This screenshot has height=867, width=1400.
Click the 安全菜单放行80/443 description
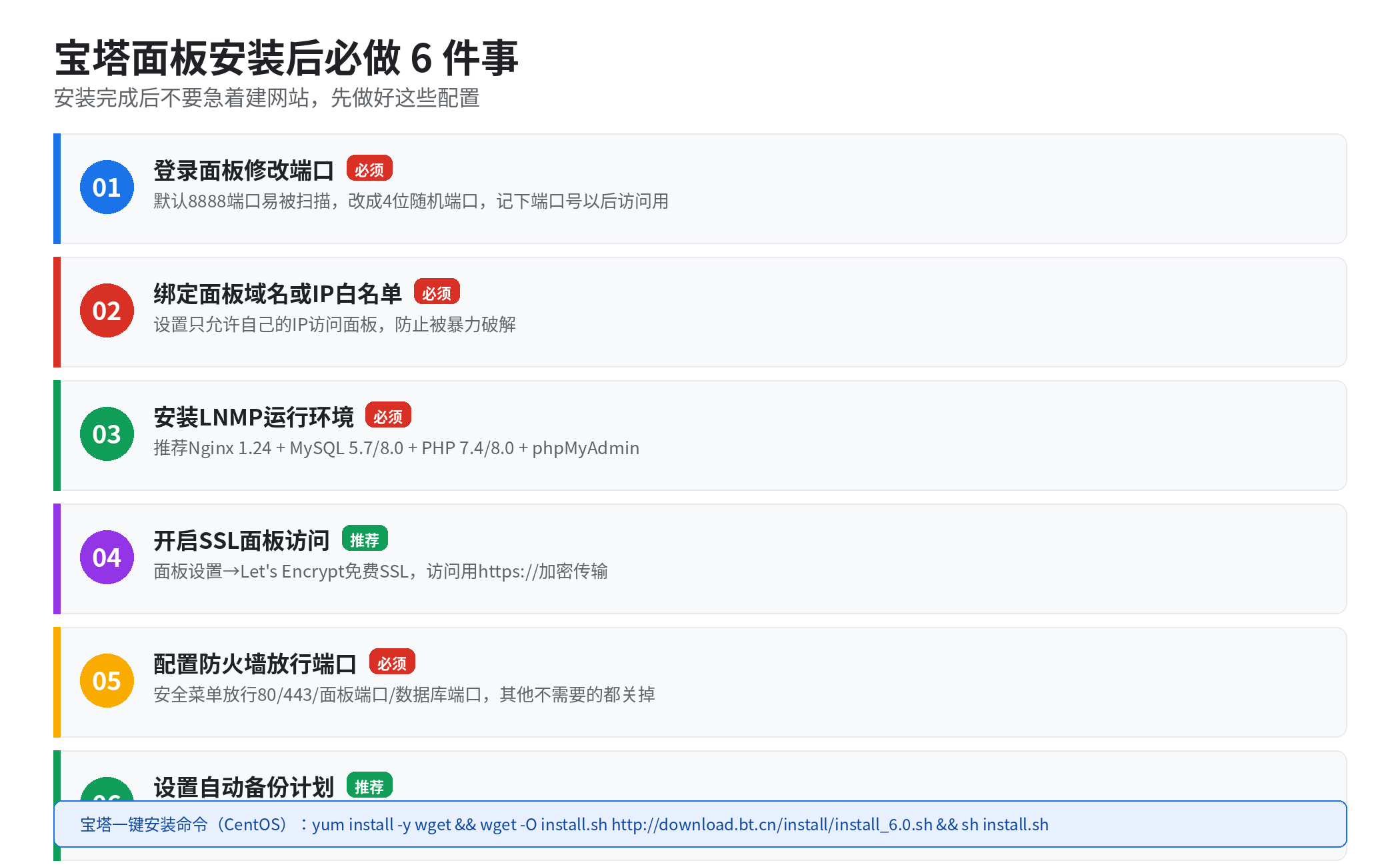click(x=404, y=695)
